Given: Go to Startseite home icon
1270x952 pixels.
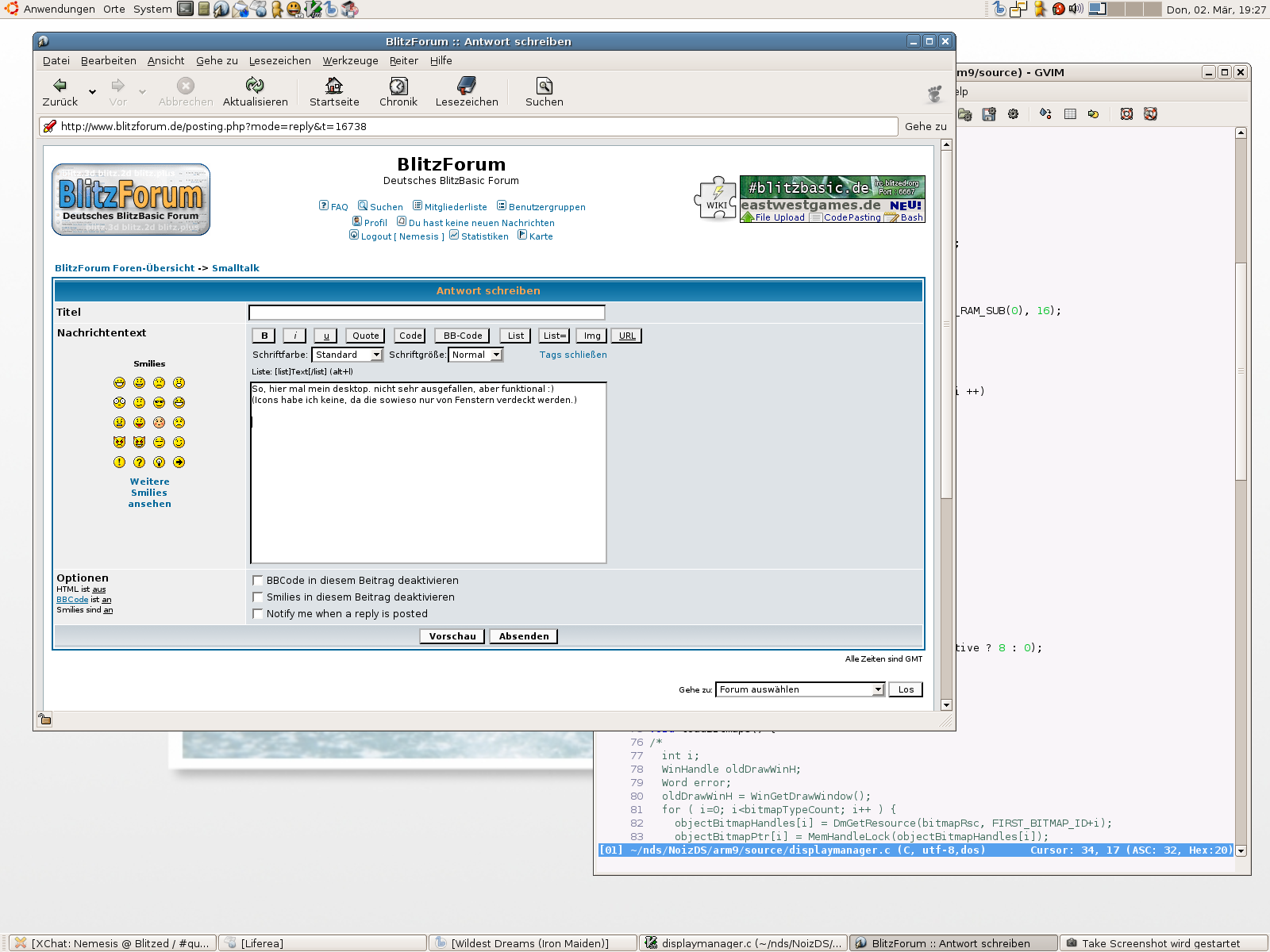Looking at the screenshot, I should (x=334, y=86).
